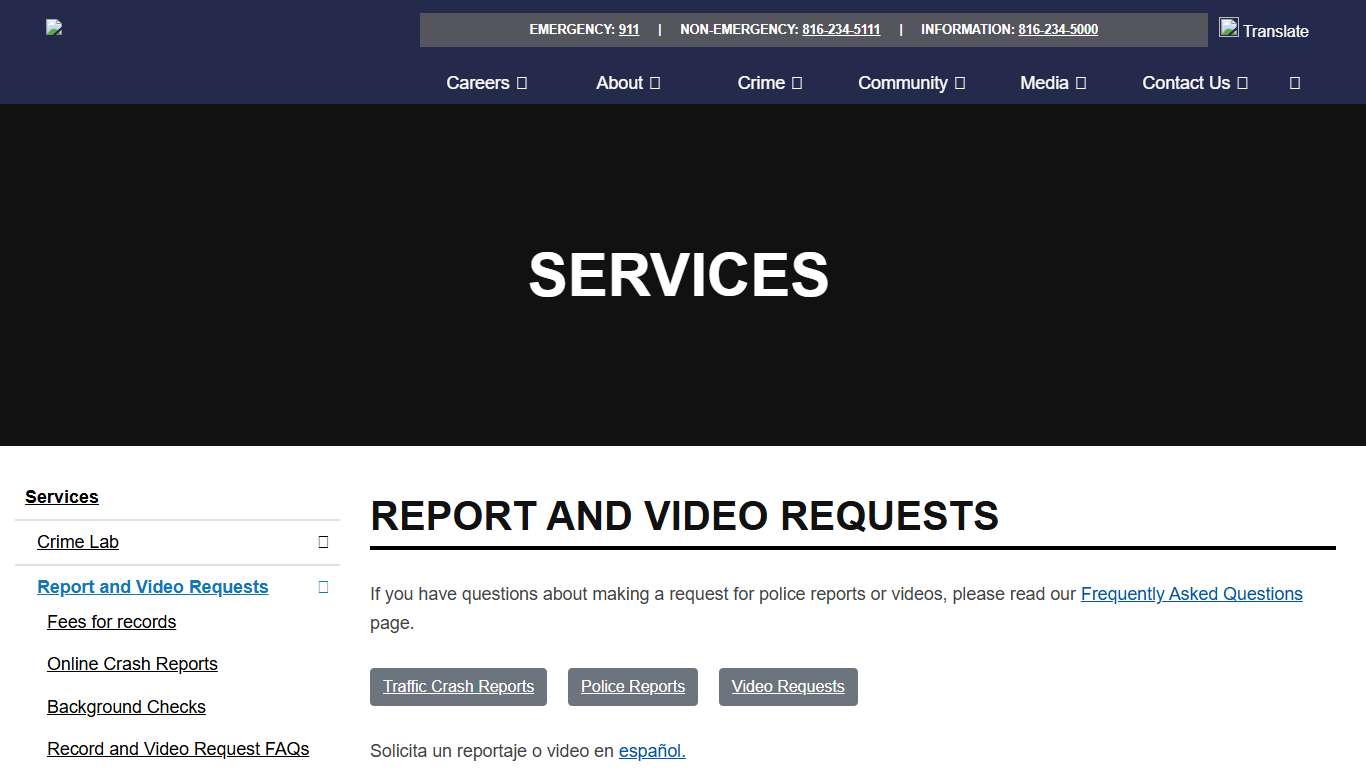This screenshot has height=768, width=1366.
Task: Select Record and Video Request FAQs
Action: pos(178,748)
